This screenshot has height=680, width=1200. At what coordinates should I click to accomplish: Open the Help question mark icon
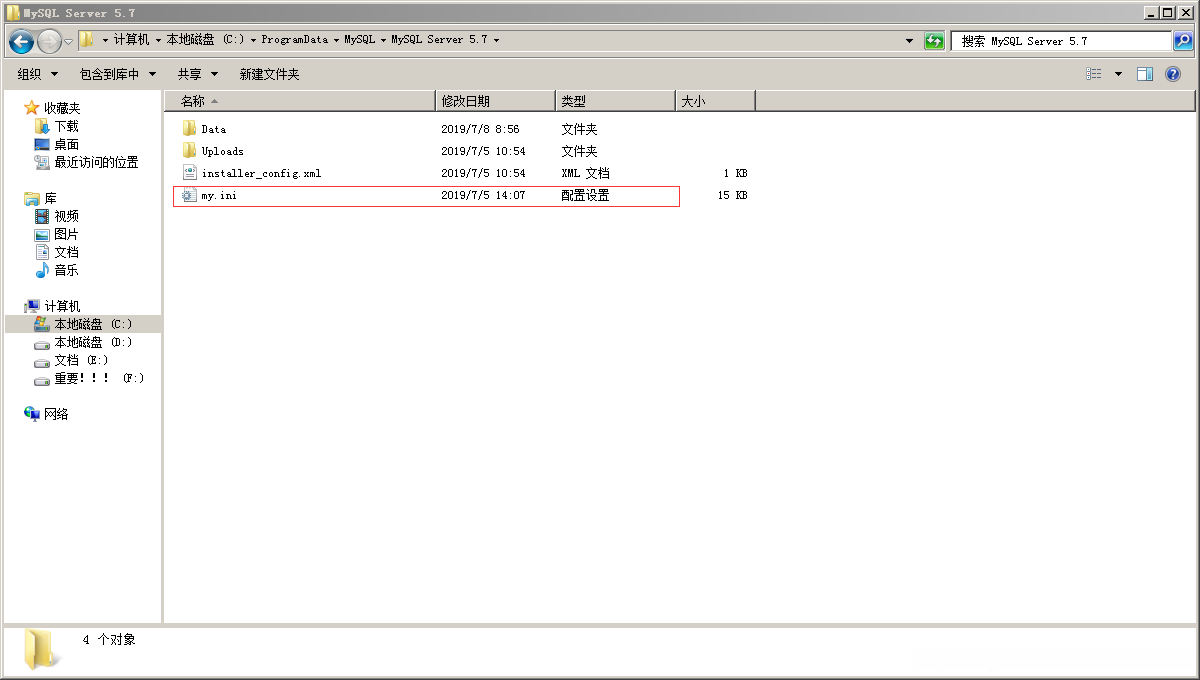point(1173,74)
